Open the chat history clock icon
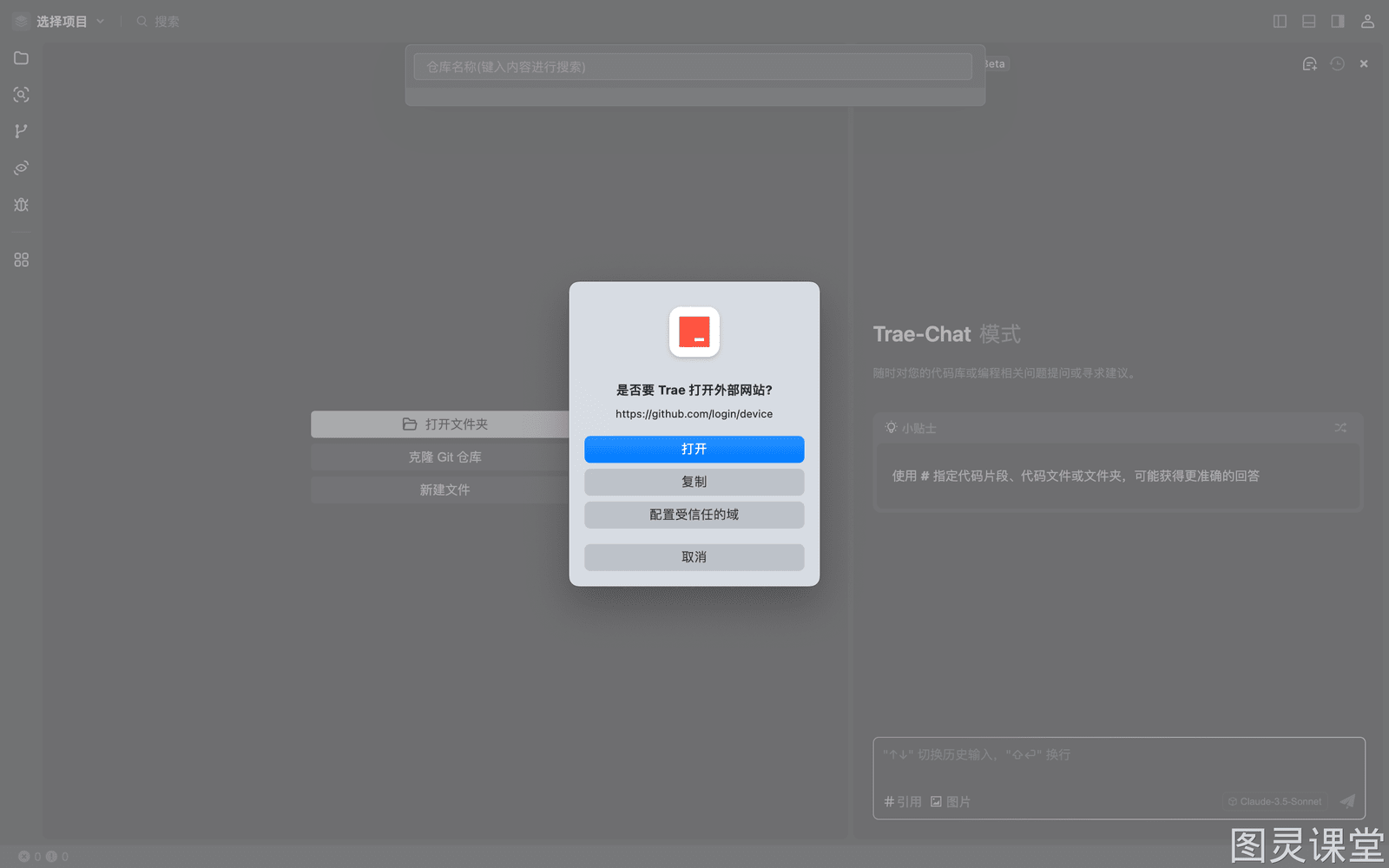This screenshot has height=868, width=1389. pos(1337,63)
